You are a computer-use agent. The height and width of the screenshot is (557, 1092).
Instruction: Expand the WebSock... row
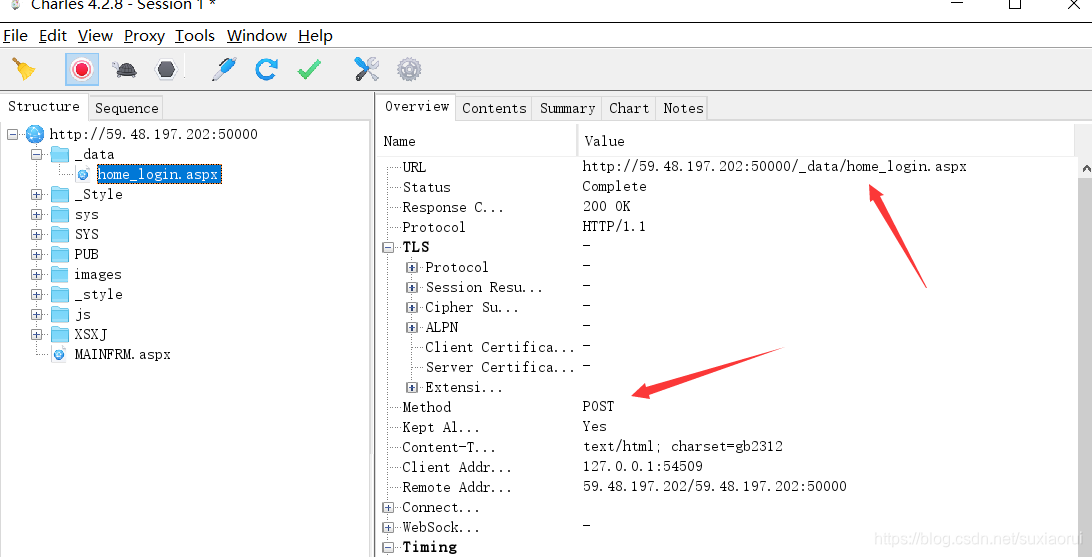click(388, 528)
